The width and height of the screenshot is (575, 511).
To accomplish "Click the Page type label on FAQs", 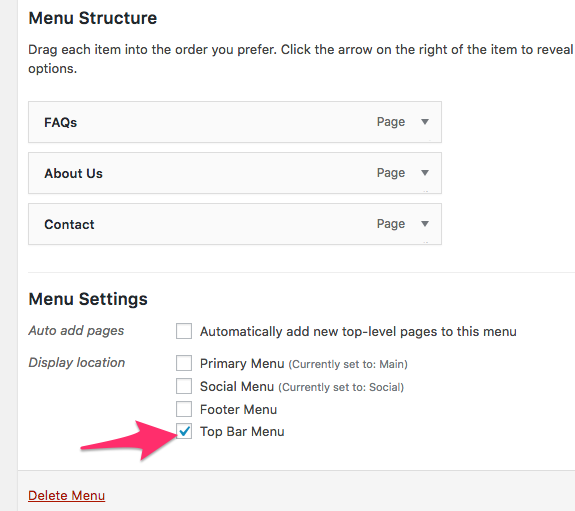I will tap(391, 122).
